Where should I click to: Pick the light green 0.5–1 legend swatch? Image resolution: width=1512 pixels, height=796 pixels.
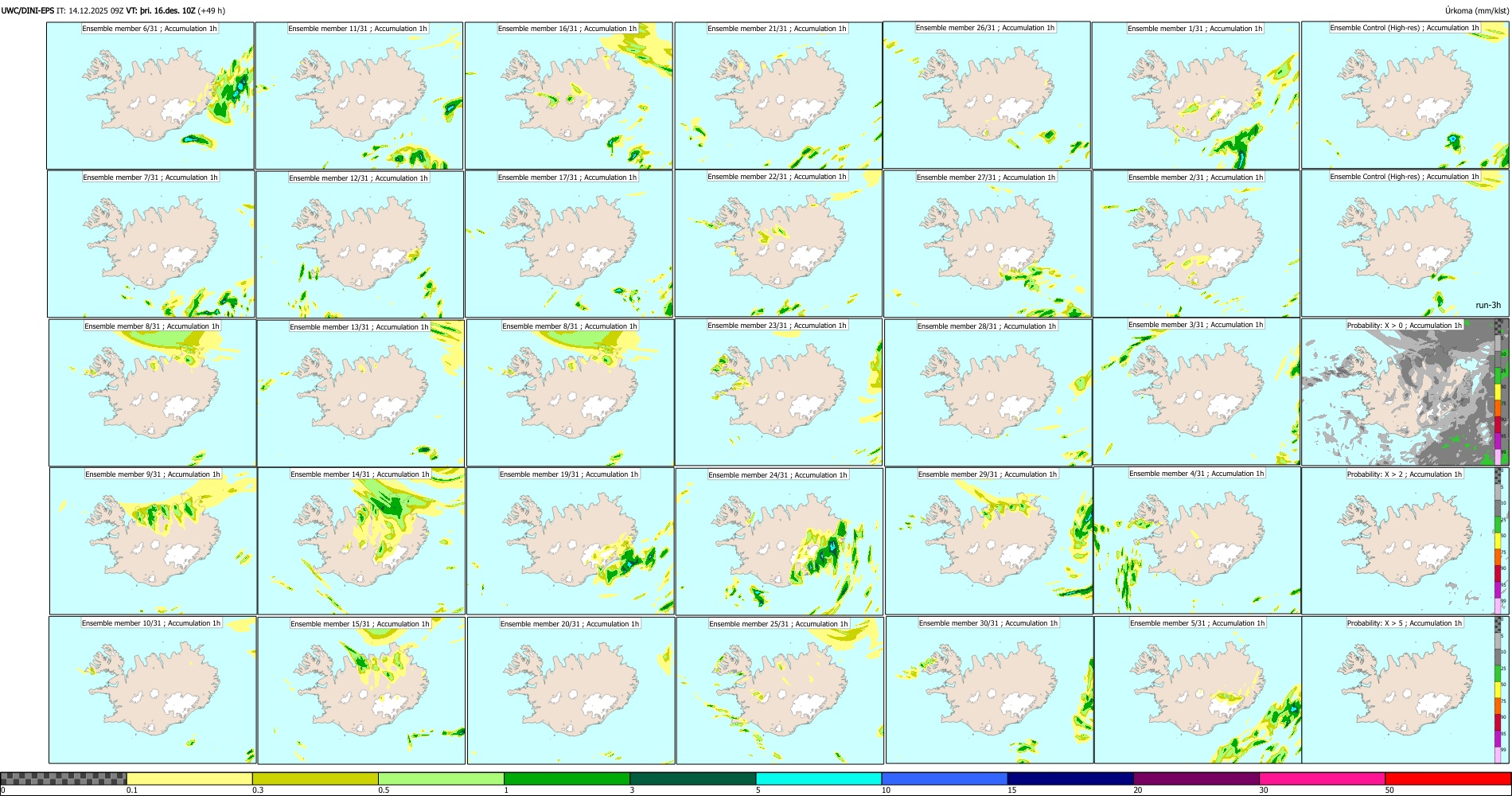point(441,778)
